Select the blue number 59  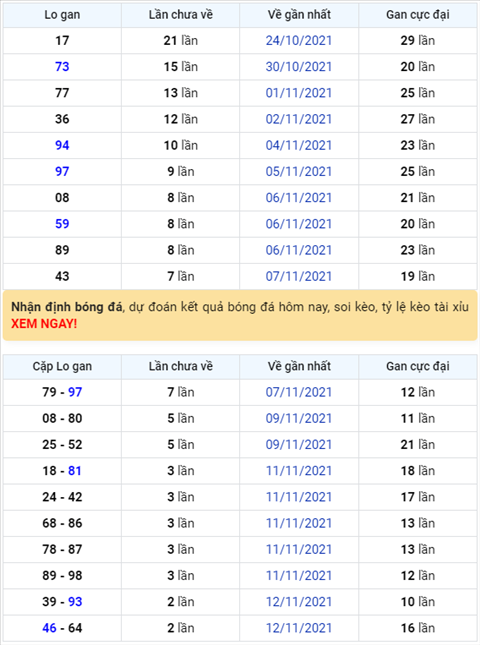[62, 224]
